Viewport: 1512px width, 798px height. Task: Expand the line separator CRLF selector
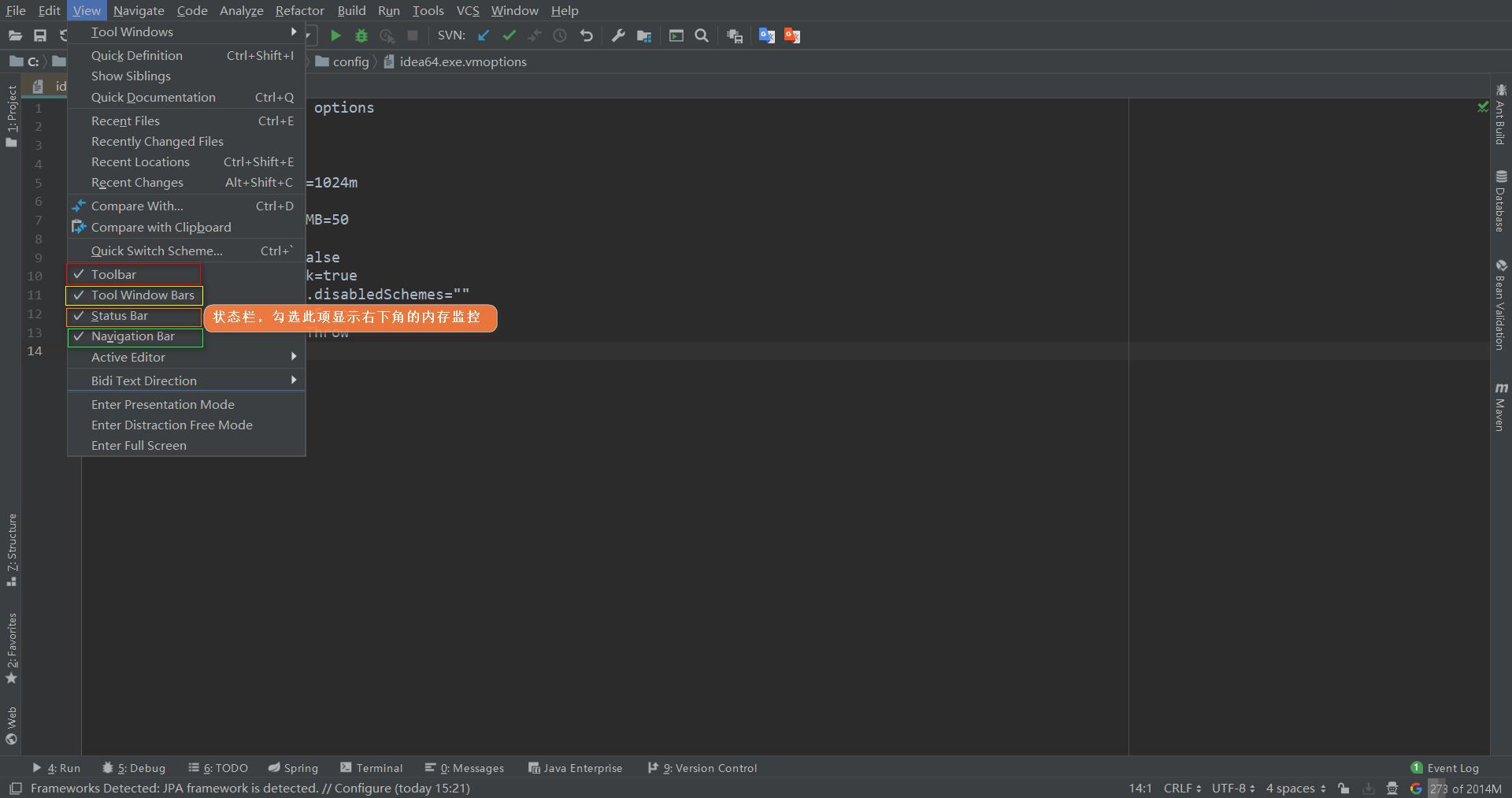1181,788
